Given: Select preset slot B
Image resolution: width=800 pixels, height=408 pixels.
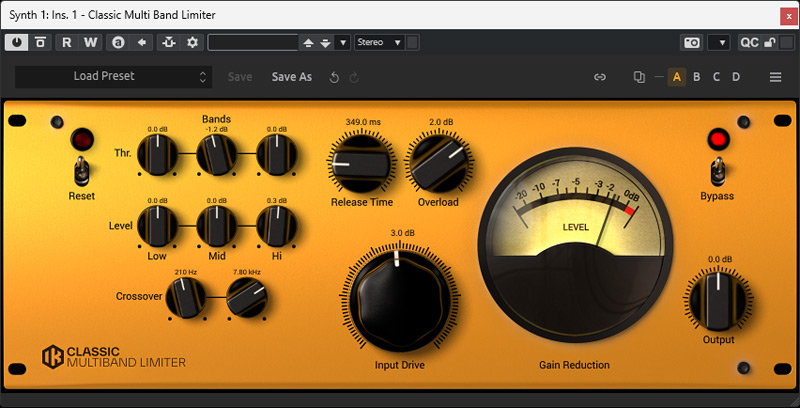Looking at the screenshot, I should coord(697,77).
